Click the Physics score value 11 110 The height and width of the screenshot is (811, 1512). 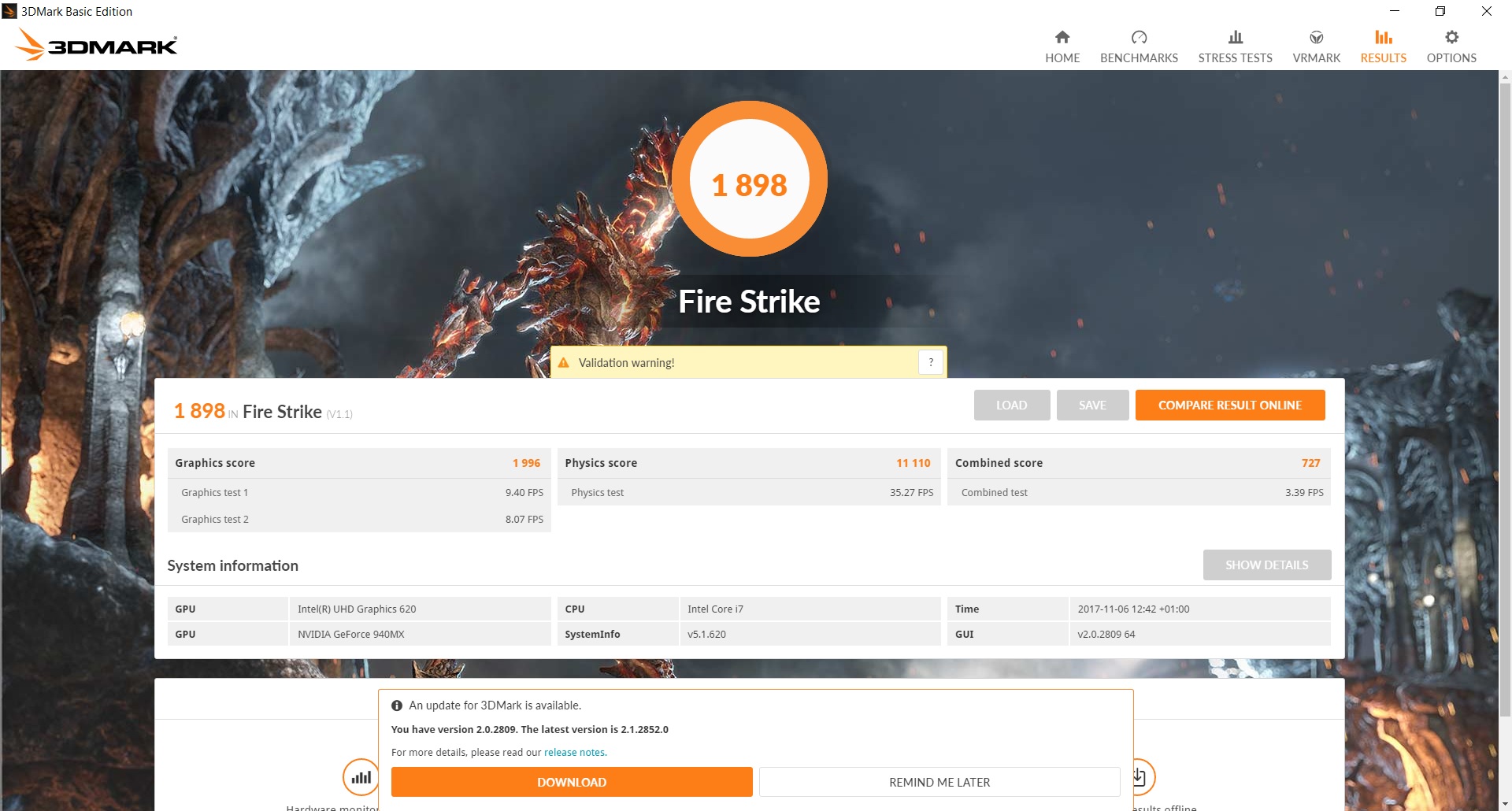[x=913, y=463]
